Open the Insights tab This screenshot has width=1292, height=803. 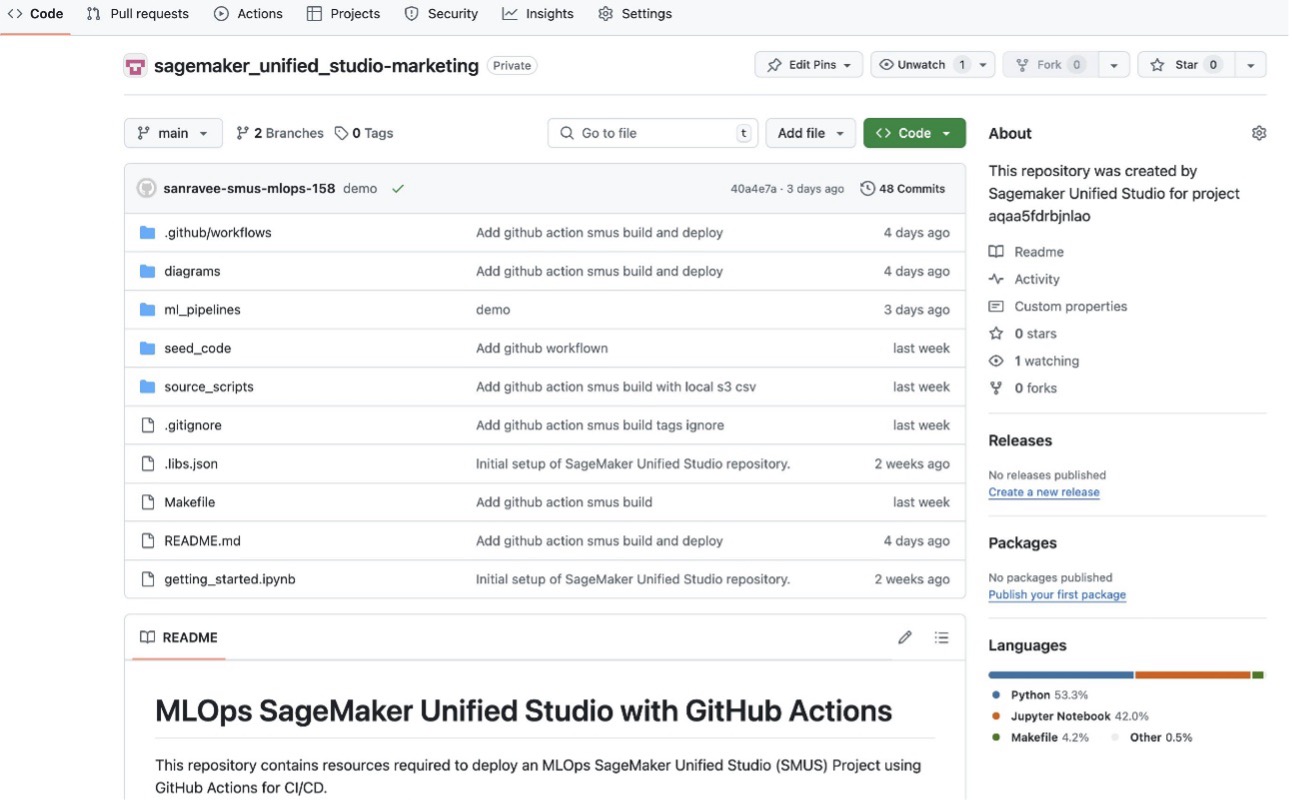538,14
